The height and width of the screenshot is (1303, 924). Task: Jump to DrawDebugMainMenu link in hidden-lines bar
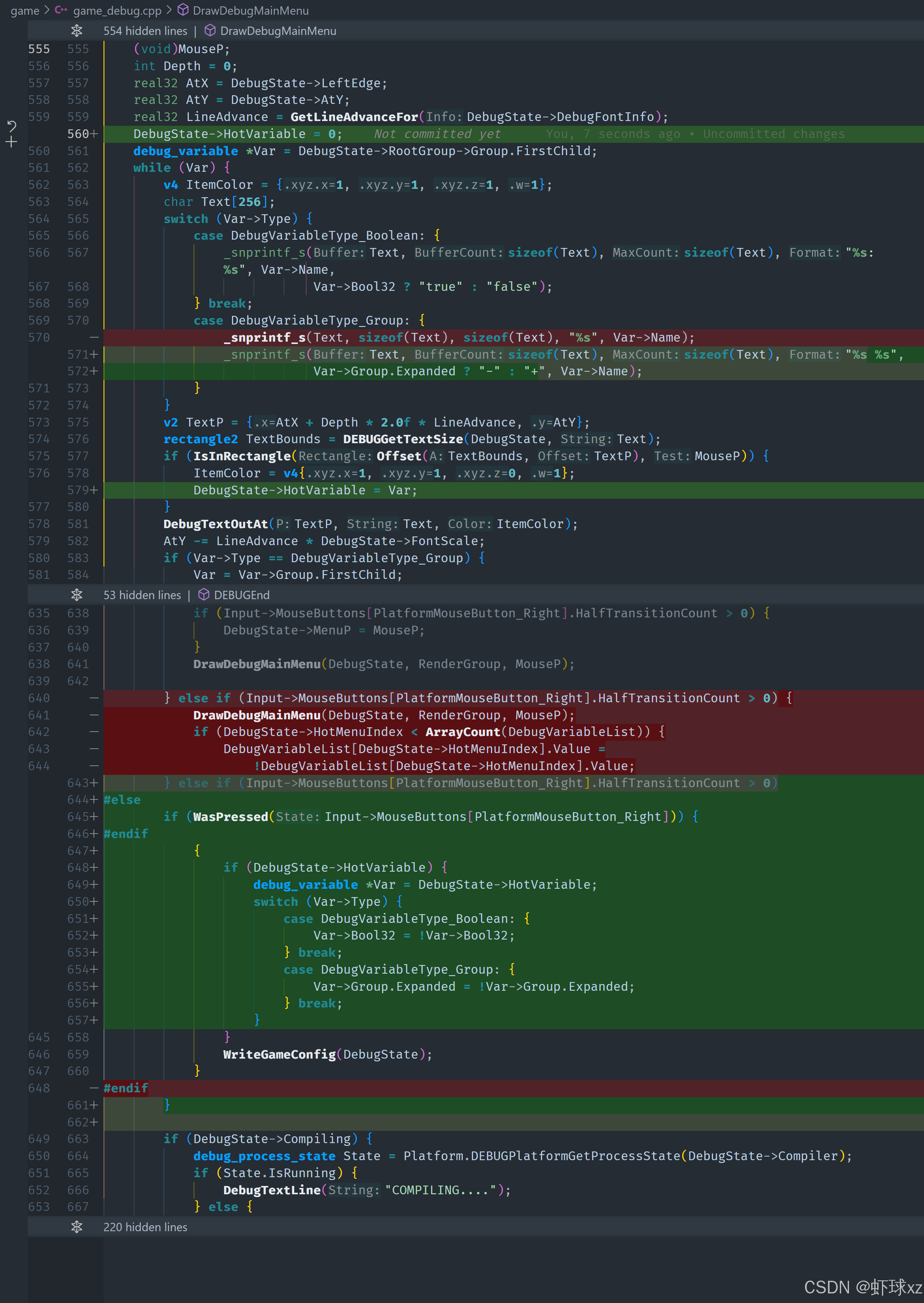278,31
